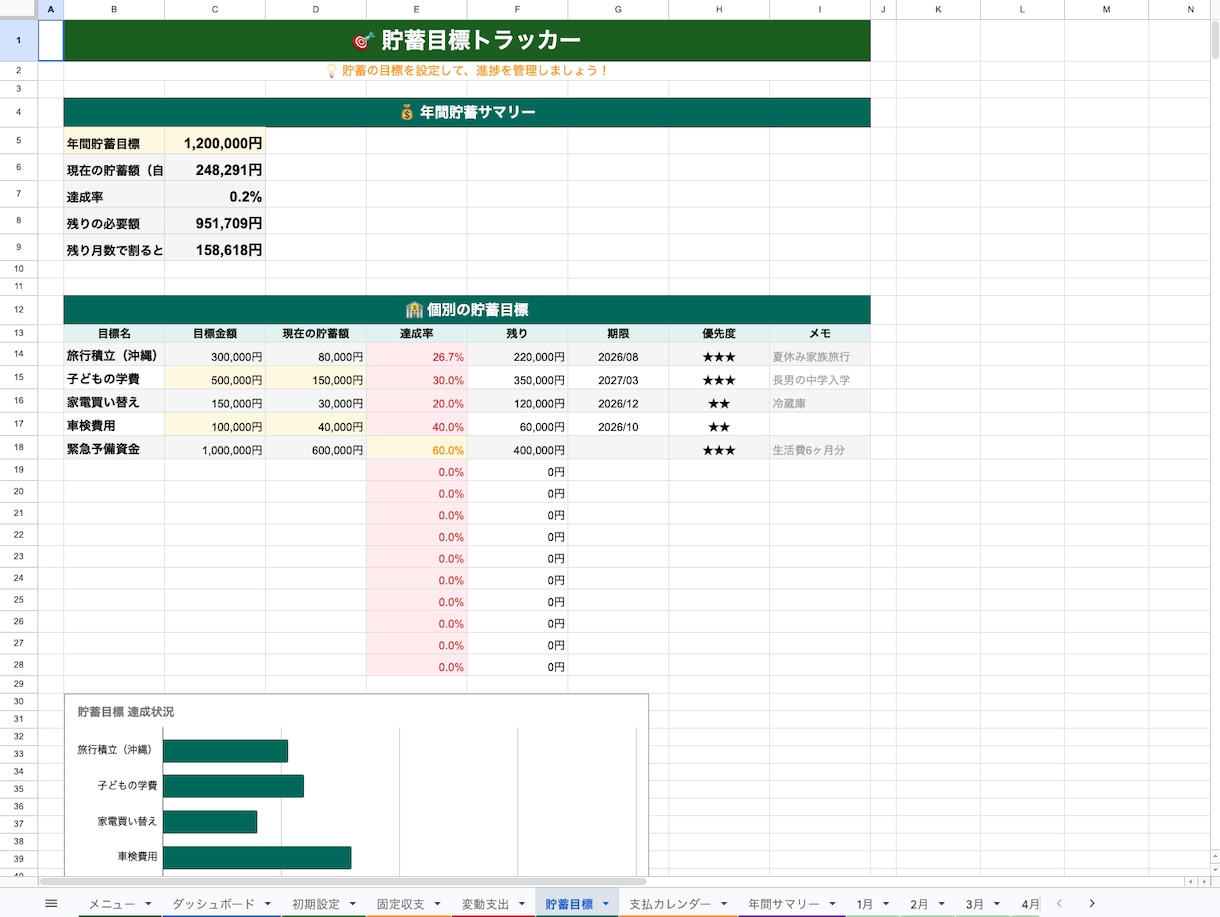Screen dimensions: 1220x917
Task: Select the 夏休み家族旅行 memo cell
Action: (820, 356)
